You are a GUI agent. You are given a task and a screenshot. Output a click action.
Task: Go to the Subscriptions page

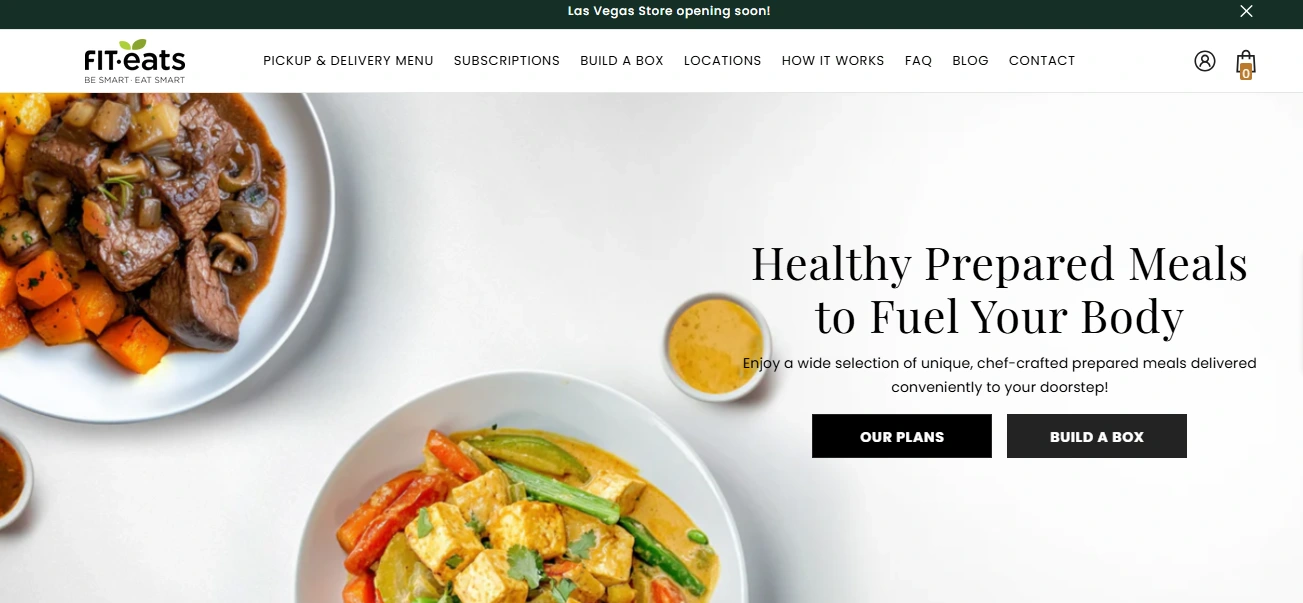(507, 61)
